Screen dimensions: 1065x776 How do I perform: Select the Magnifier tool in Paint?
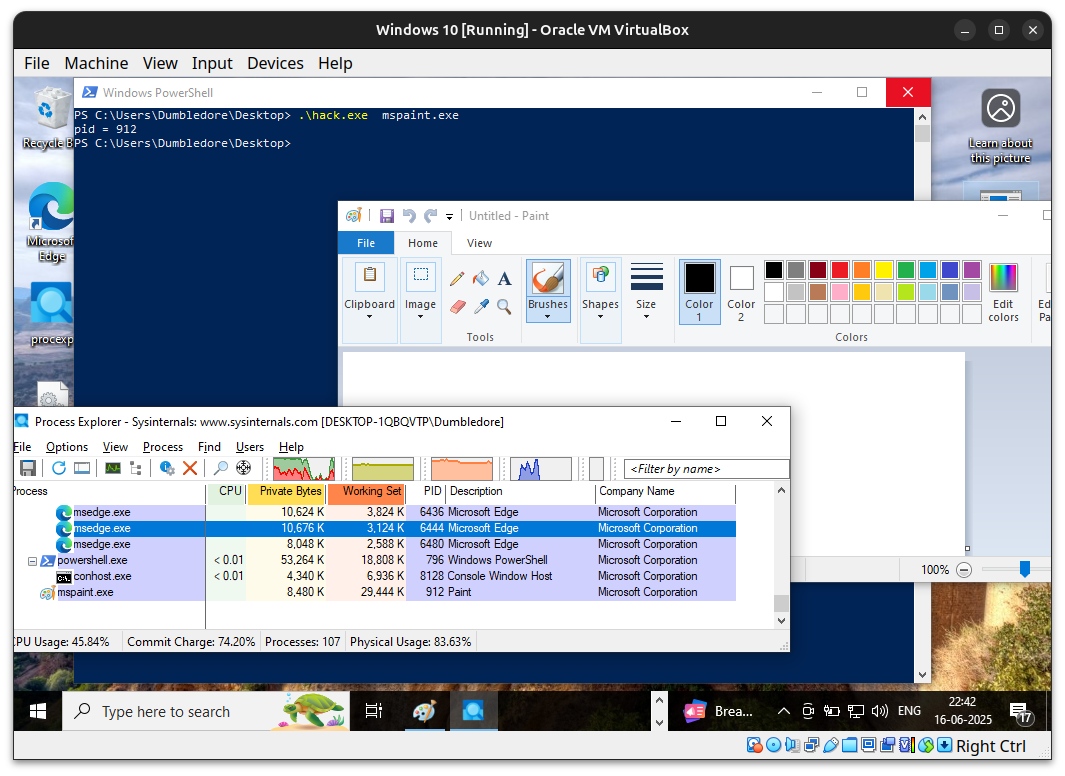point(504,307)
